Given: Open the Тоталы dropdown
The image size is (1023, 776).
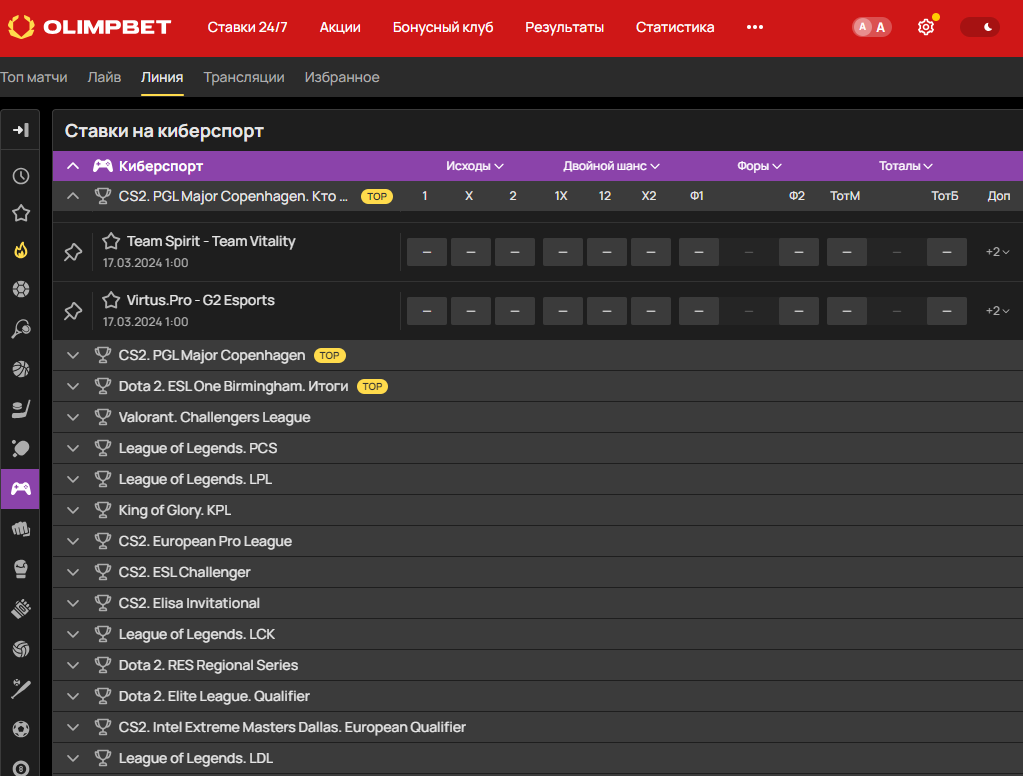Looking at the screenshot, I should (x=906, y=166).
